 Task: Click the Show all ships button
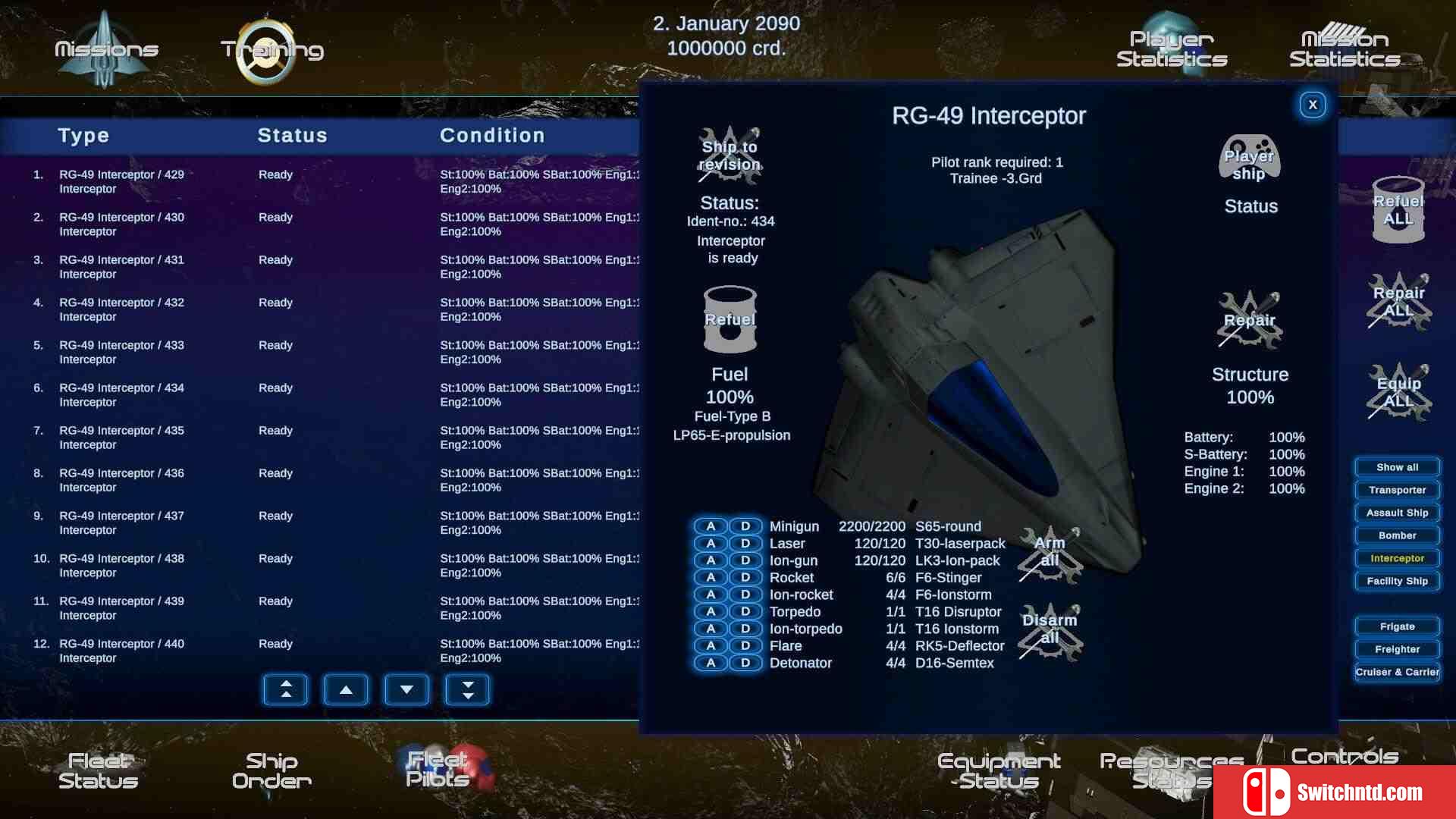[x=1397, y=467]
